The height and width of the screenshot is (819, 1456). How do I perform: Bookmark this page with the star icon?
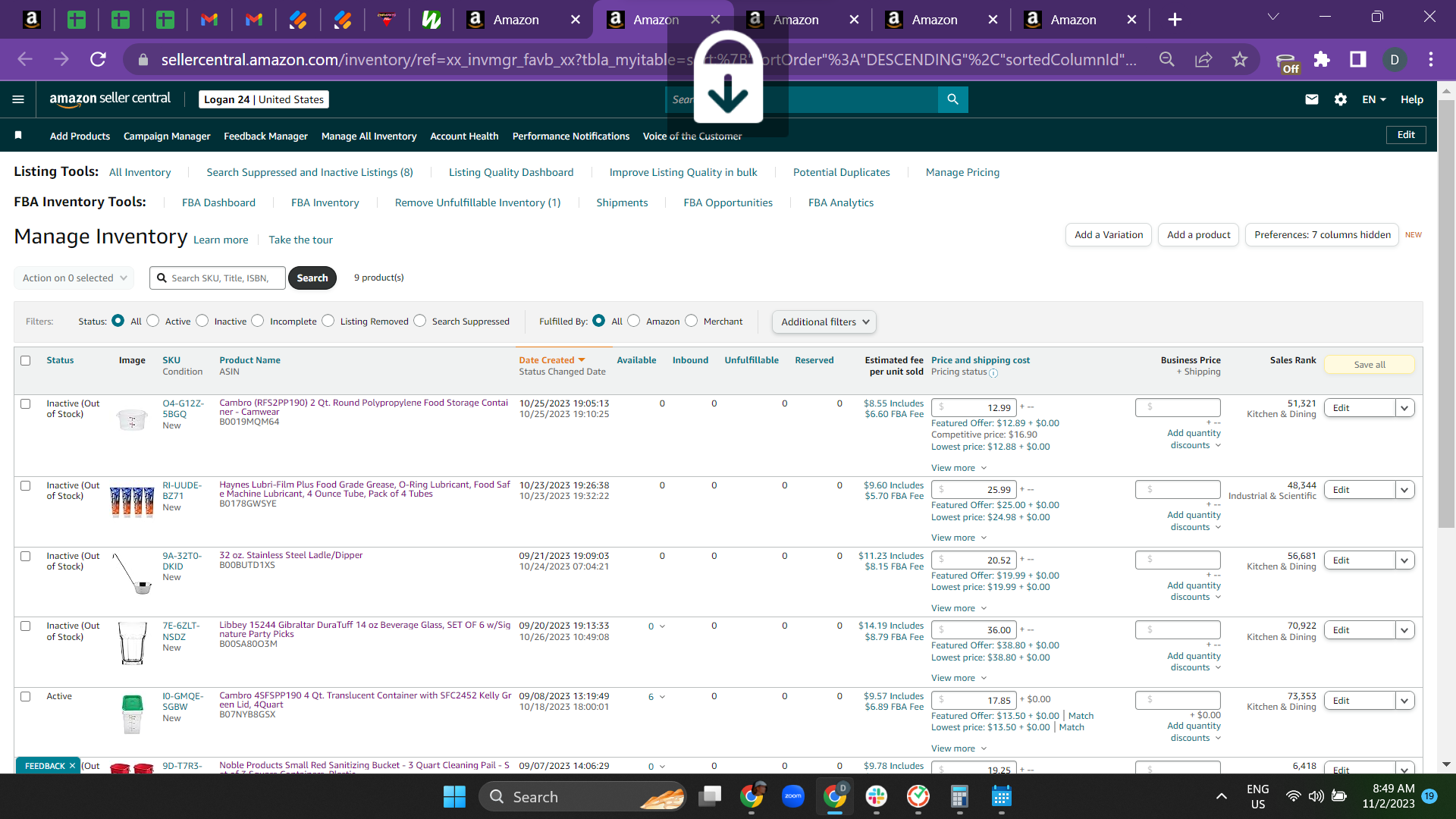tap(1239, 59)
